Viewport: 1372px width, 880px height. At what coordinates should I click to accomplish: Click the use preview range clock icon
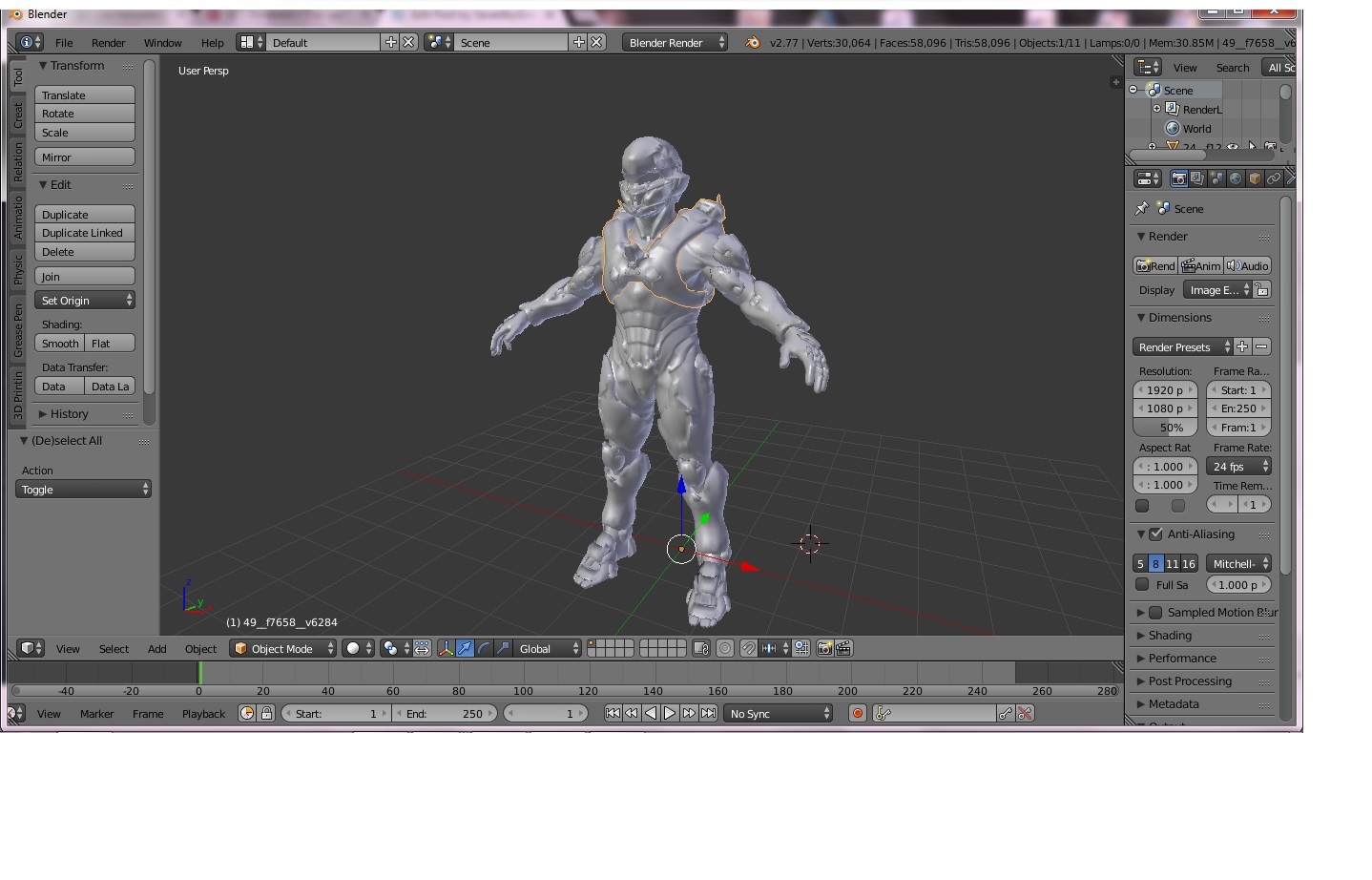coord(247,713)
